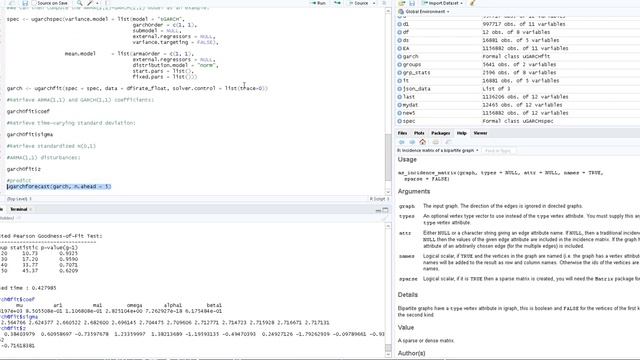The width and height of the screenshot is (640, 360).
Task: Toggle the Source on Save checkbox
Action: (x=34, y=3)
